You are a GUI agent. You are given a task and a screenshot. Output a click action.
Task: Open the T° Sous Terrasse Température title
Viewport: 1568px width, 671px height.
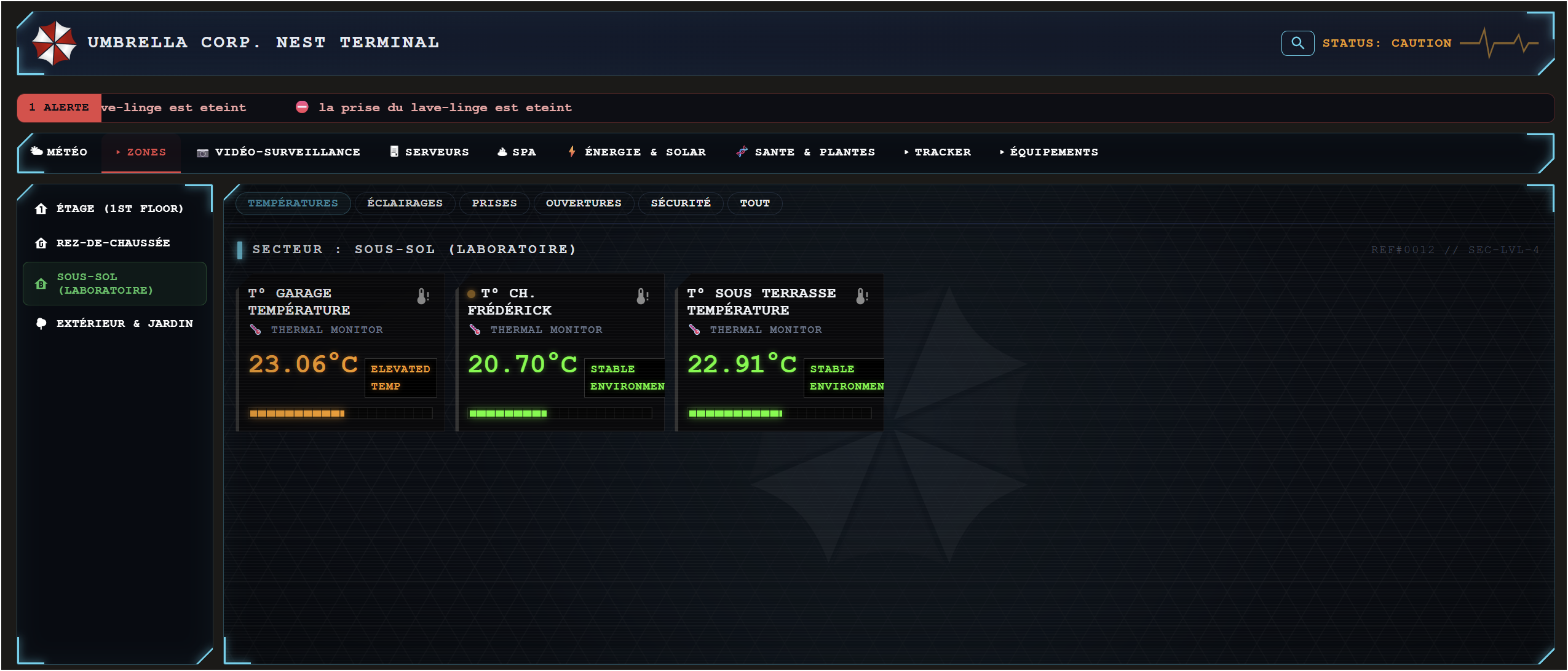(761, 302)
